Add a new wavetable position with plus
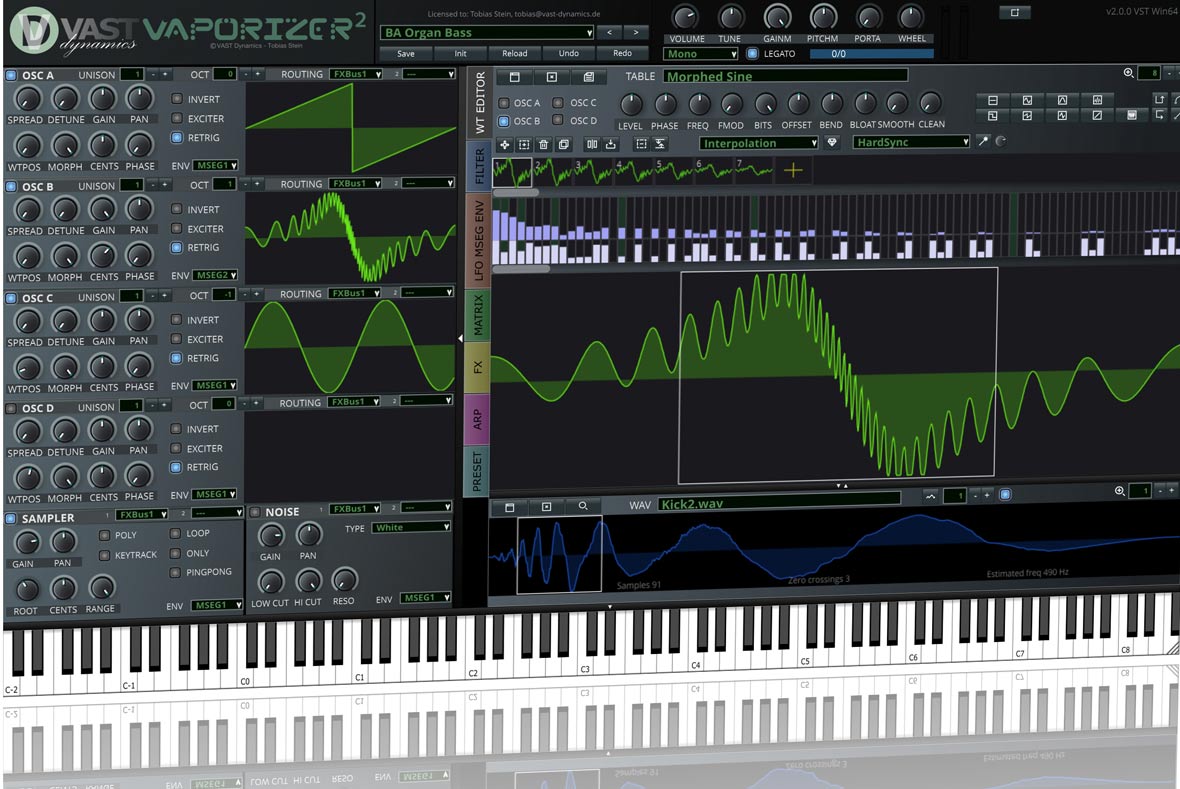Viewport: 1180px width, 789px height. (793, 171)
